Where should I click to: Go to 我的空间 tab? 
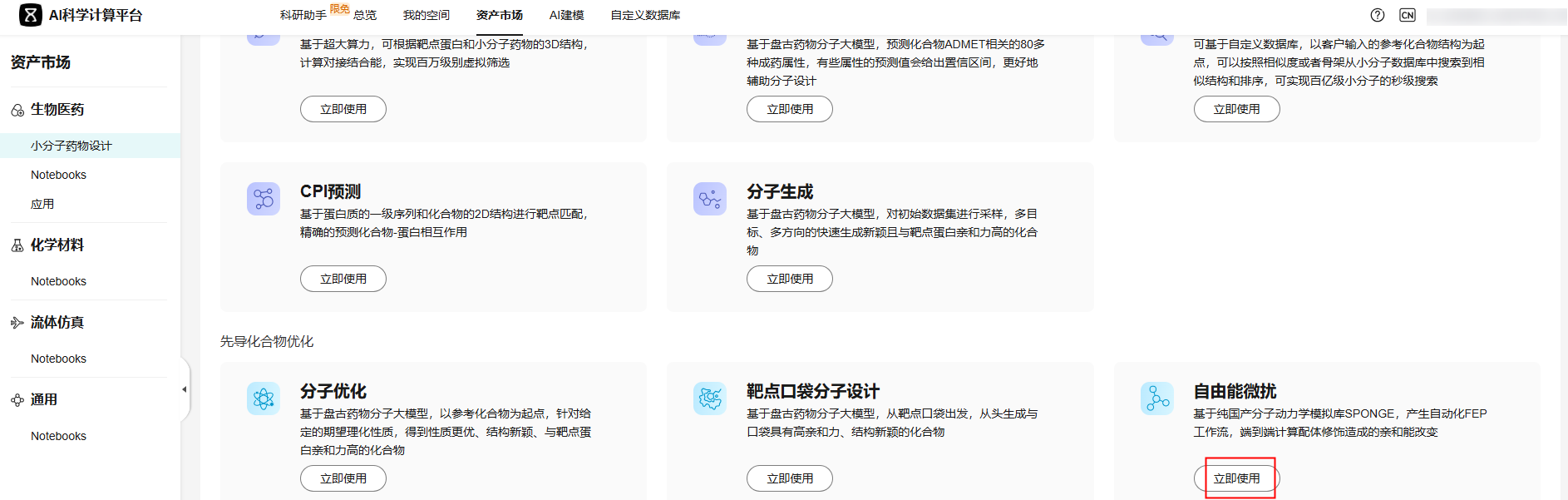click(x=427, y=15)
